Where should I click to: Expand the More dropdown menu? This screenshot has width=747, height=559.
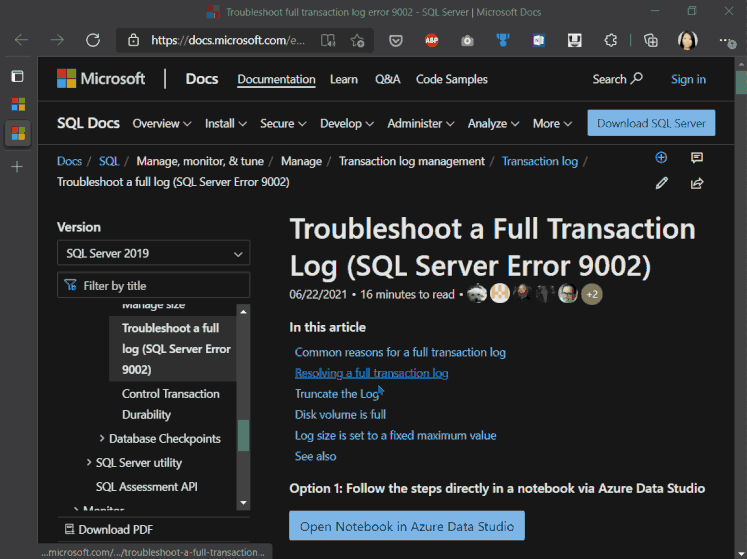pyautogui.click(x=552, y=123)
